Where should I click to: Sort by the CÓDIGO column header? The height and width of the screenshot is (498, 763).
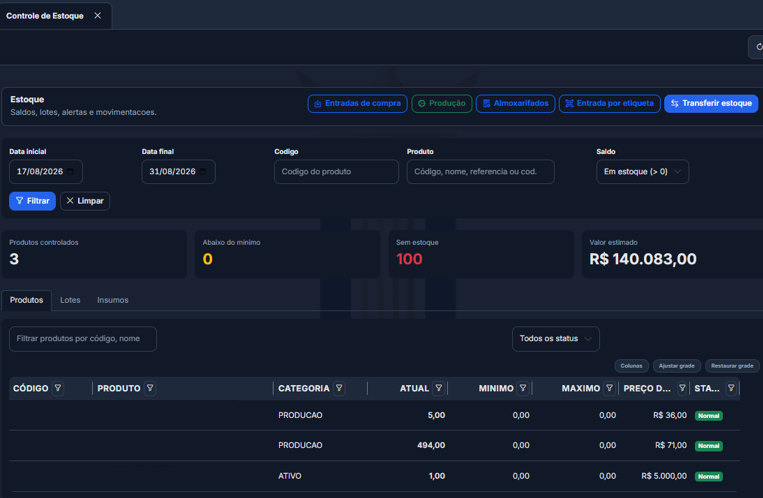(x=31, y=388)
